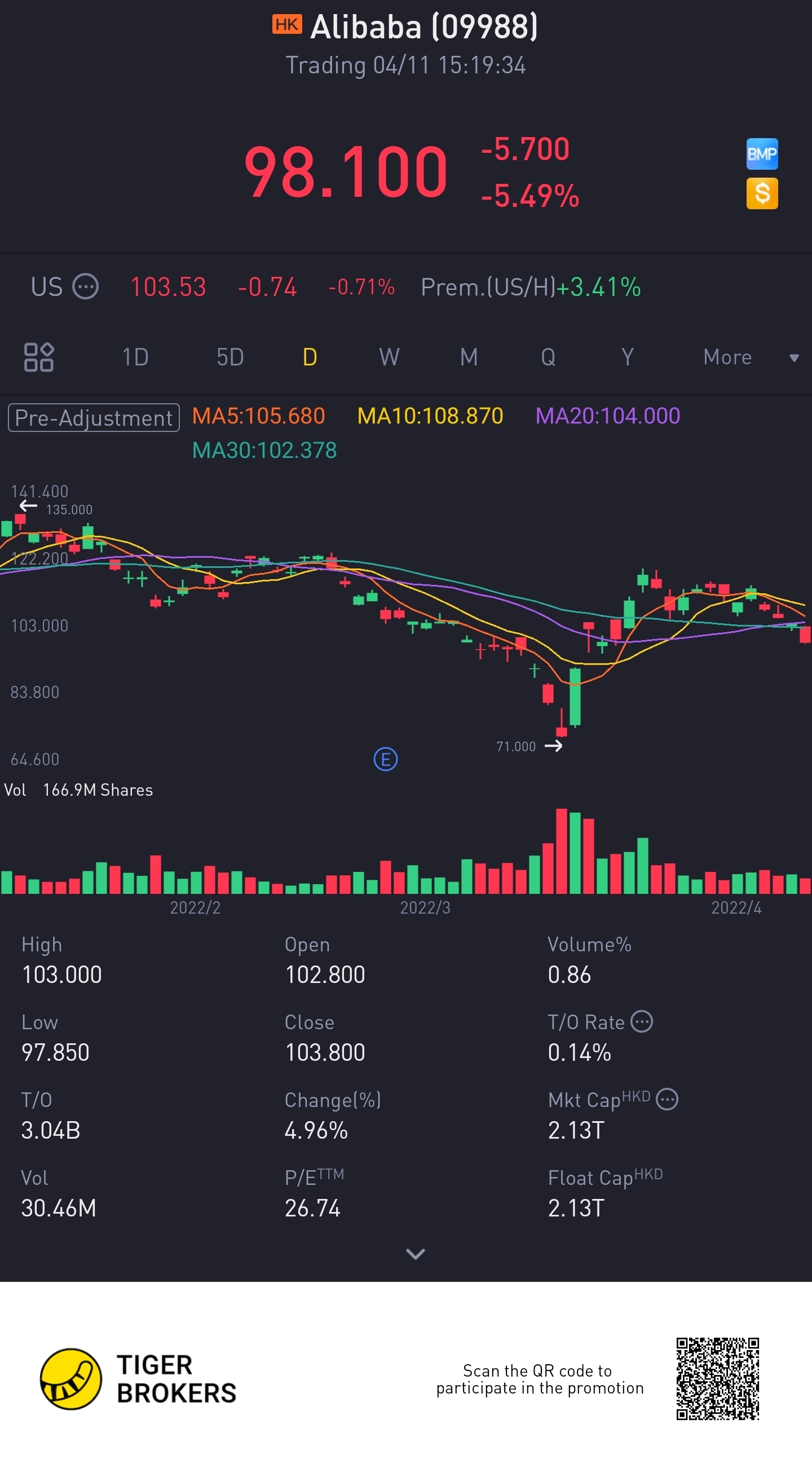Open the More timeframes dropdown
The image size is (812, 1477).
[x=751, y=357]
